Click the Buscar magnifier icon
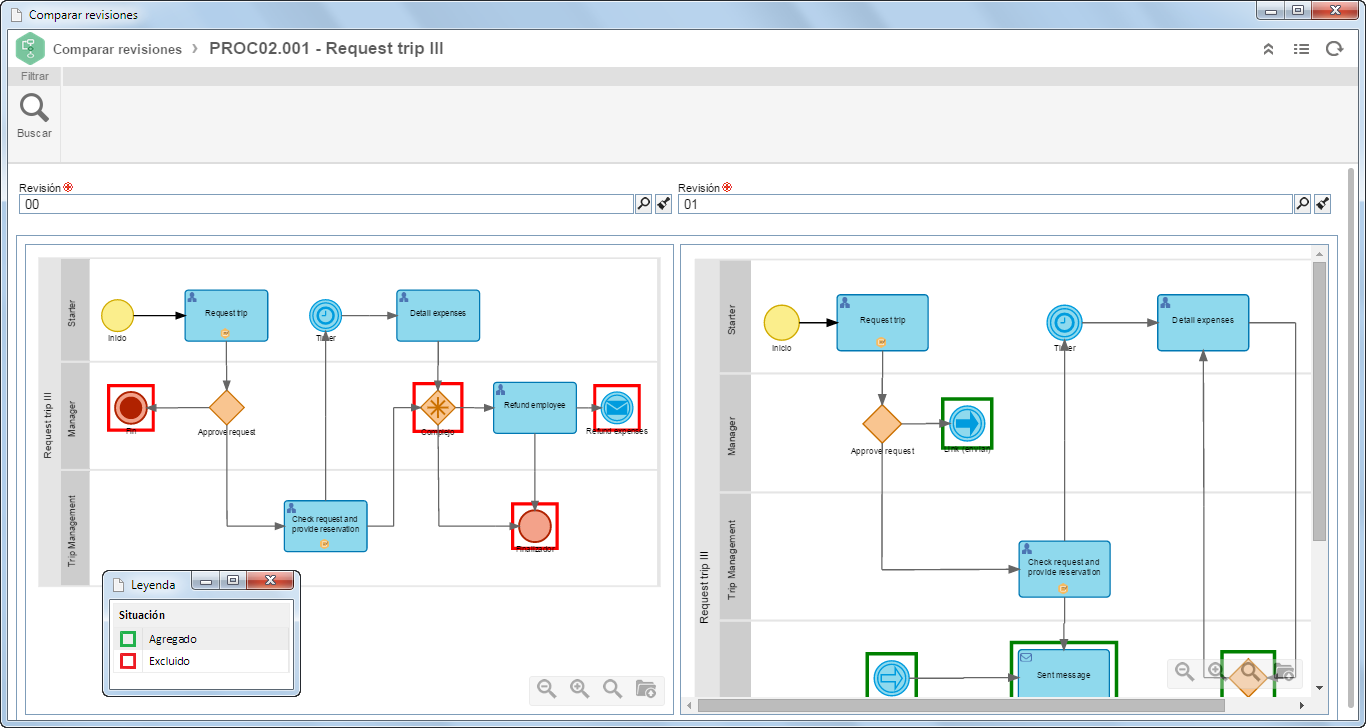 [x=34, y=107]
